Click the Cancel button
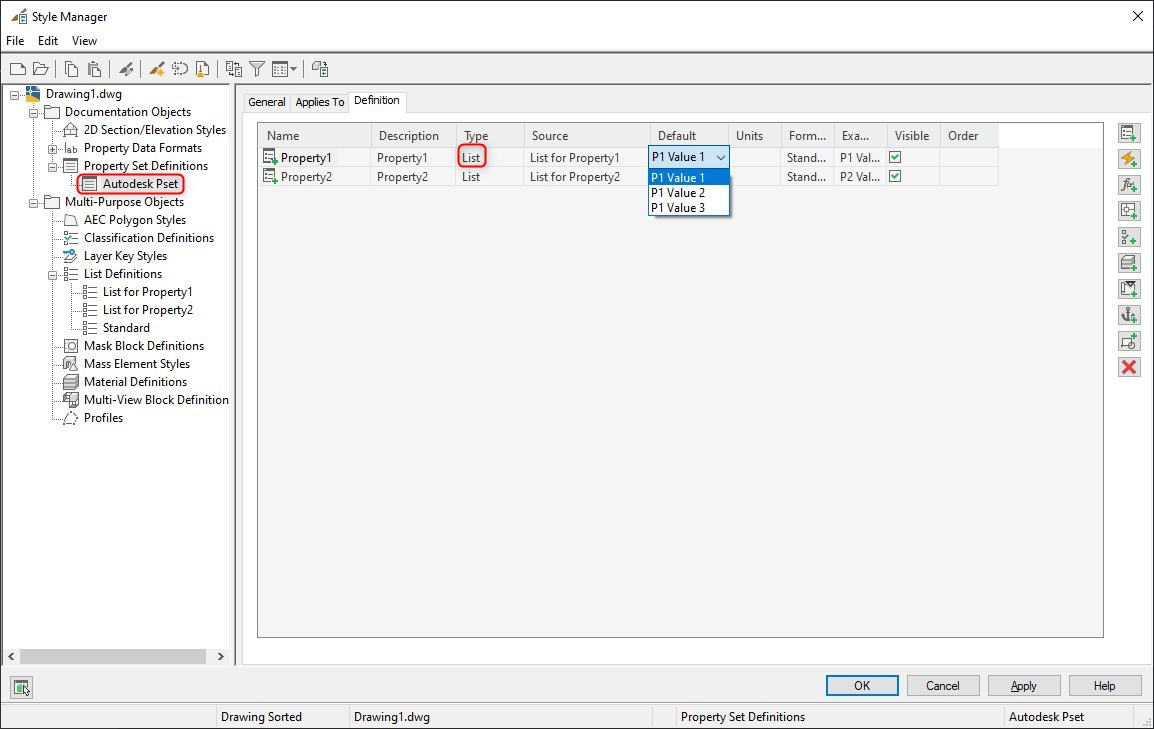Viewport: 1154px width, 729px height. click(x=943, y=686)
